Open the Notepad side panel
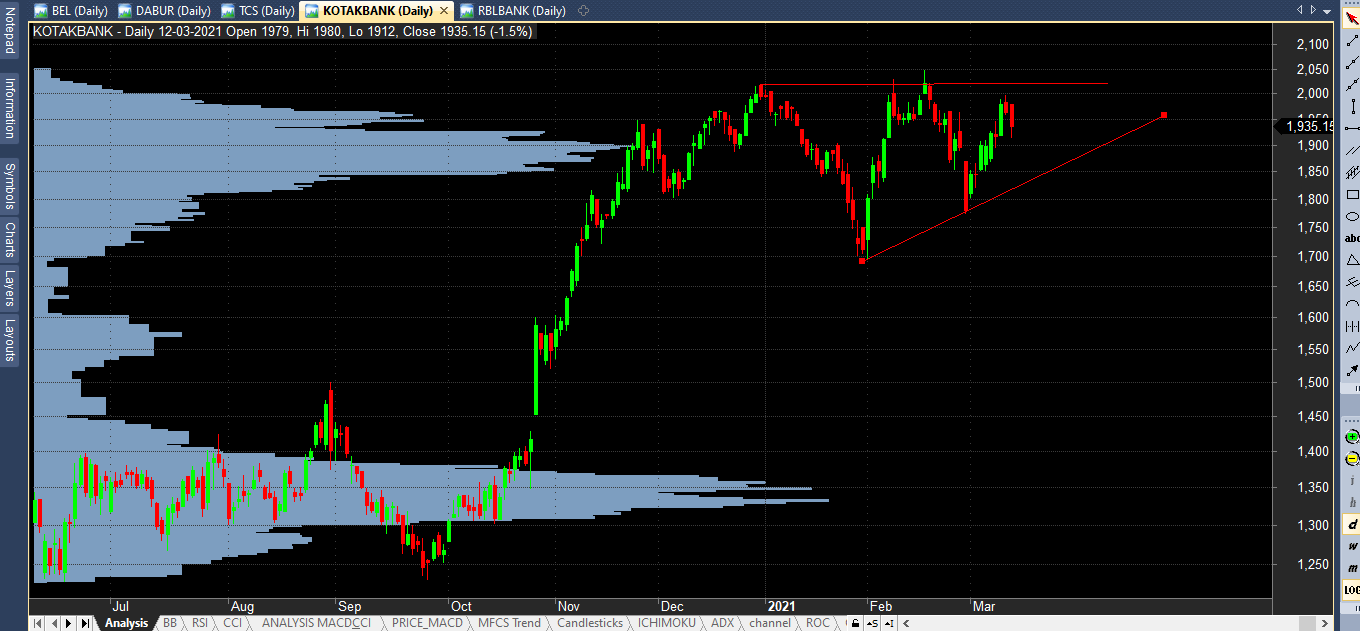Screen dimensions: 1360x631 10,30
